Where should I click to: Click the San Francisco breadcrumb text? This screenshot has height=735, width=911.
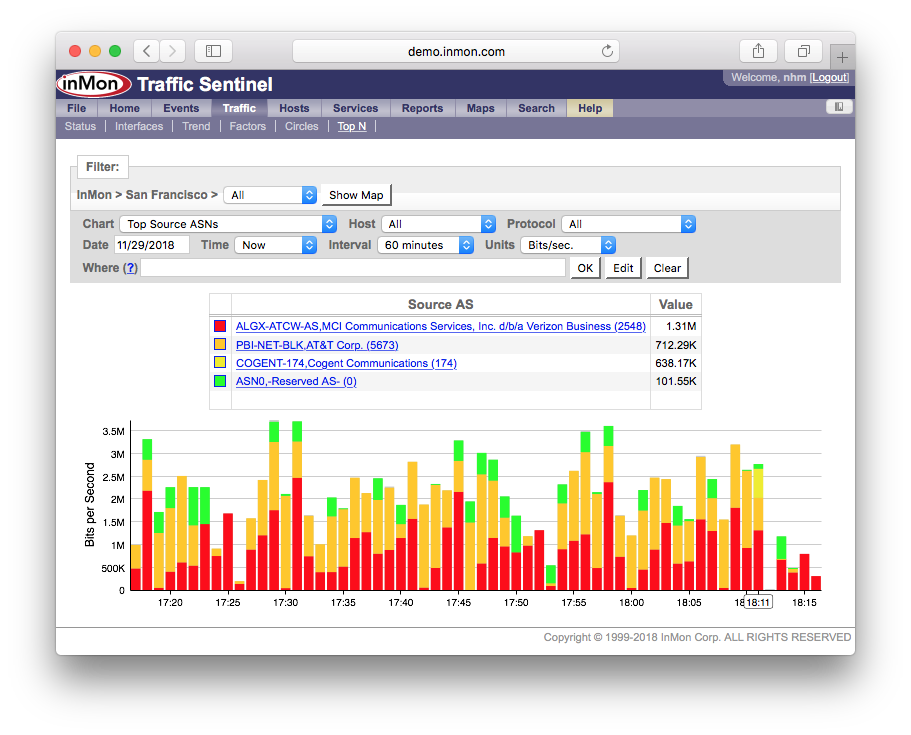tap(166, 195)
